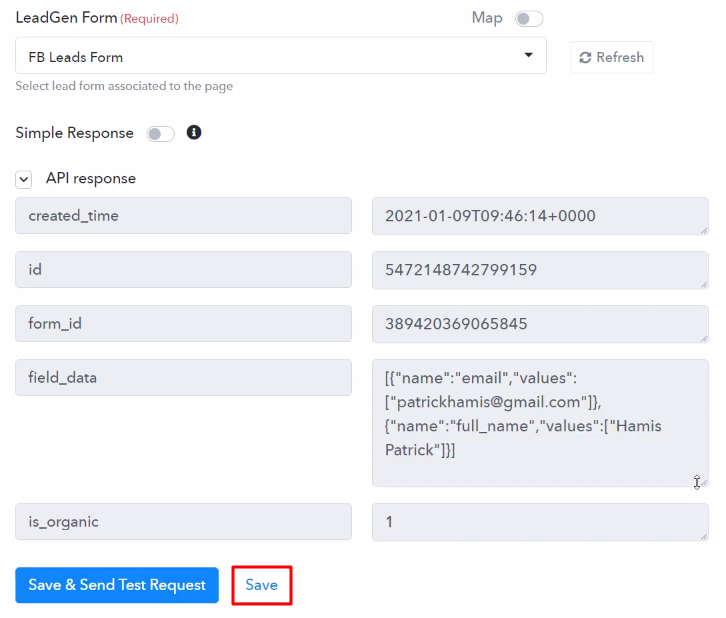This screenshot has height=618, width=726.
Task: Click the Simple Response info icon
Action: tap(194, 133)
